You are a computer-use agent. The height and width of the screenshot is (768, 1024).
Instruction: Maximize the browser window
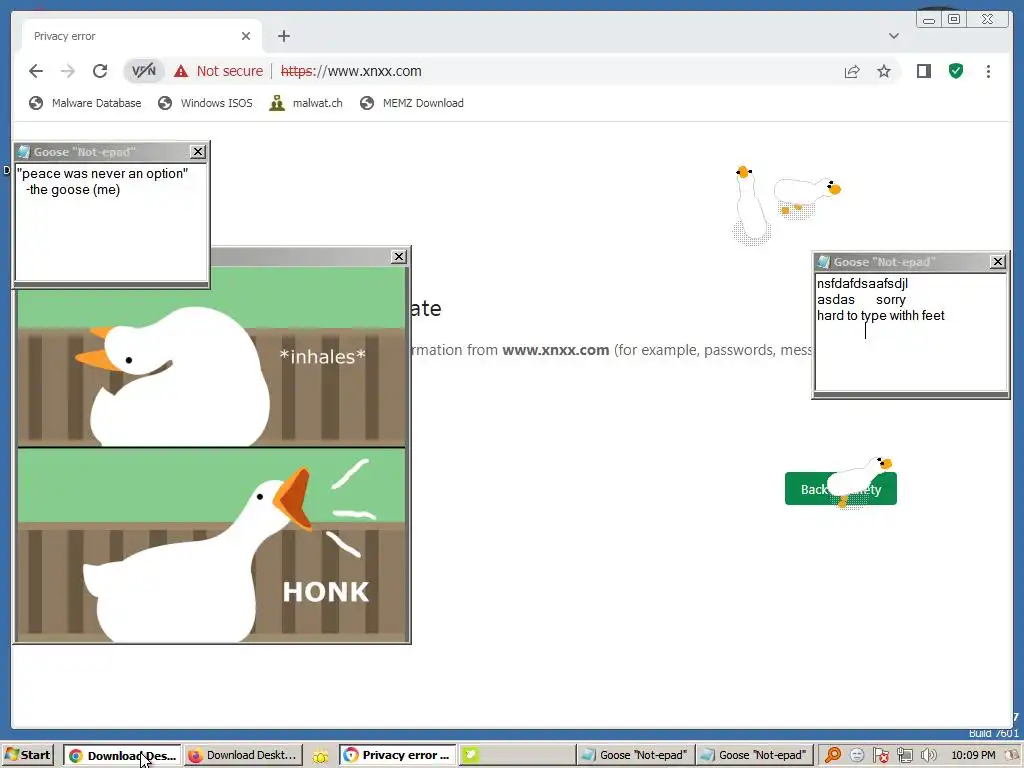pos(954,19)
